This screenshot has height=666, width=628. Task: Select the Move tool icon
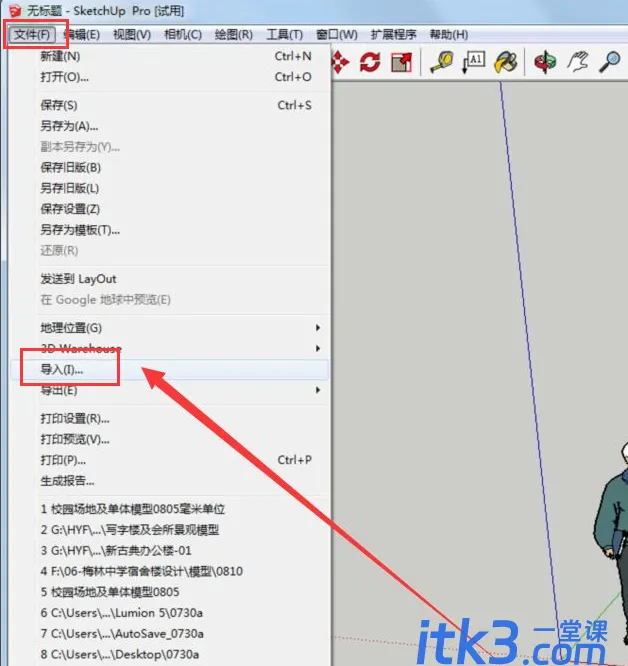pyautogui.click(x=340, y=63)
